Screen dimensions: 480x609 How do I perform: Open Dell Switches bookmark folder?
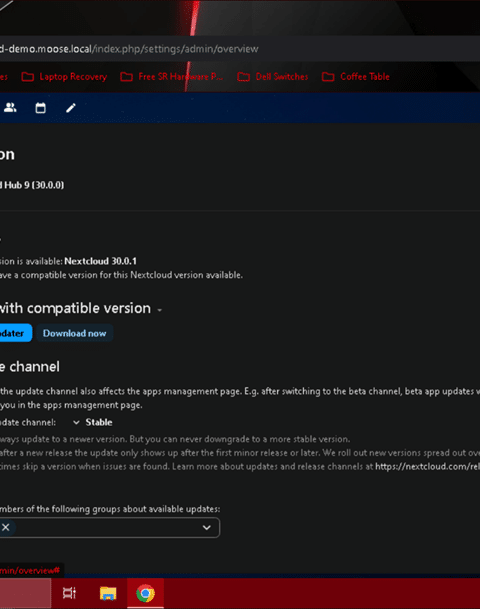pyautogui.click(x=273, y=77)
